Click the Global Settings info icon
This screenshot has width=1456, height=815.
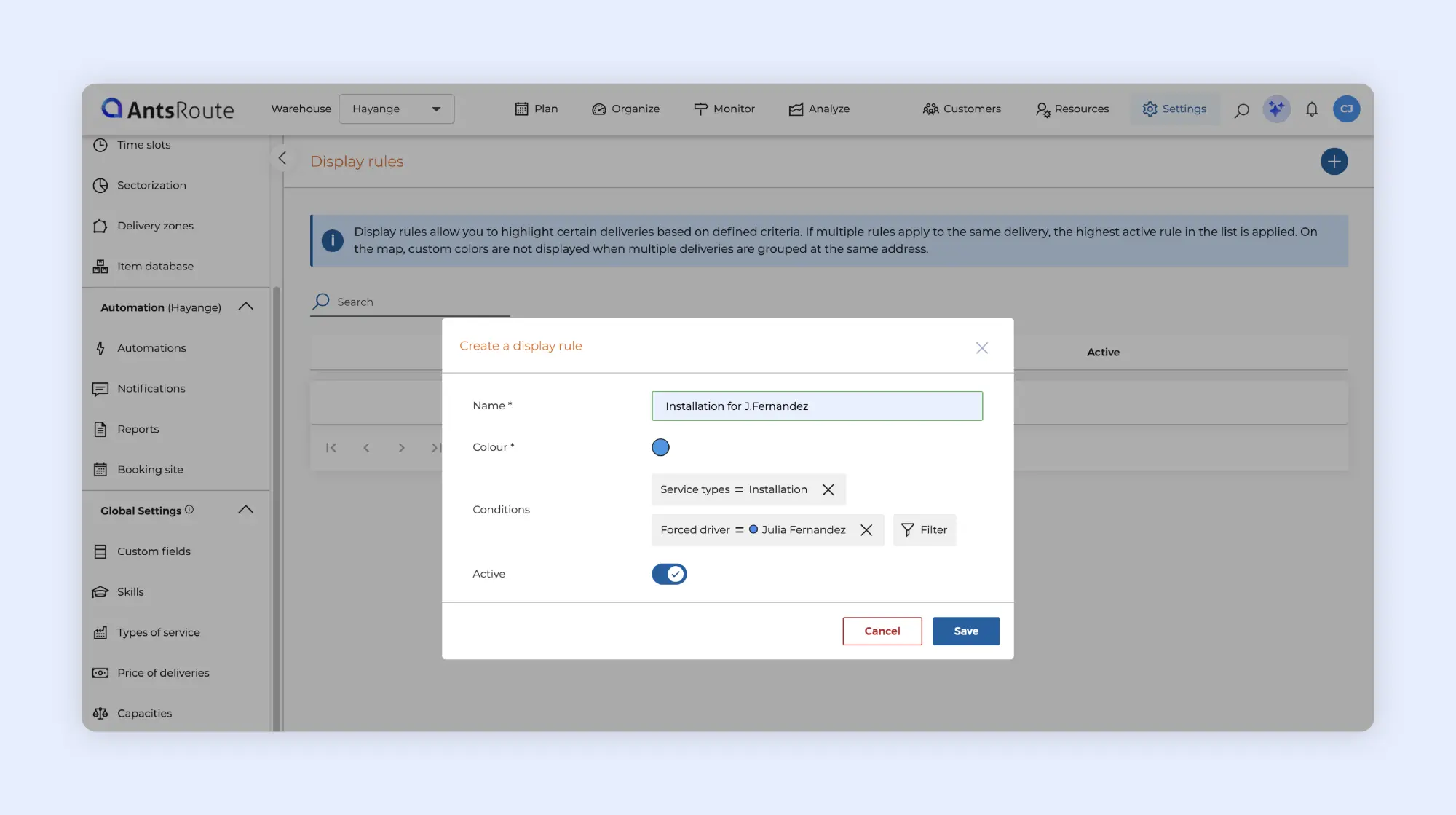(x=189, y=510)
